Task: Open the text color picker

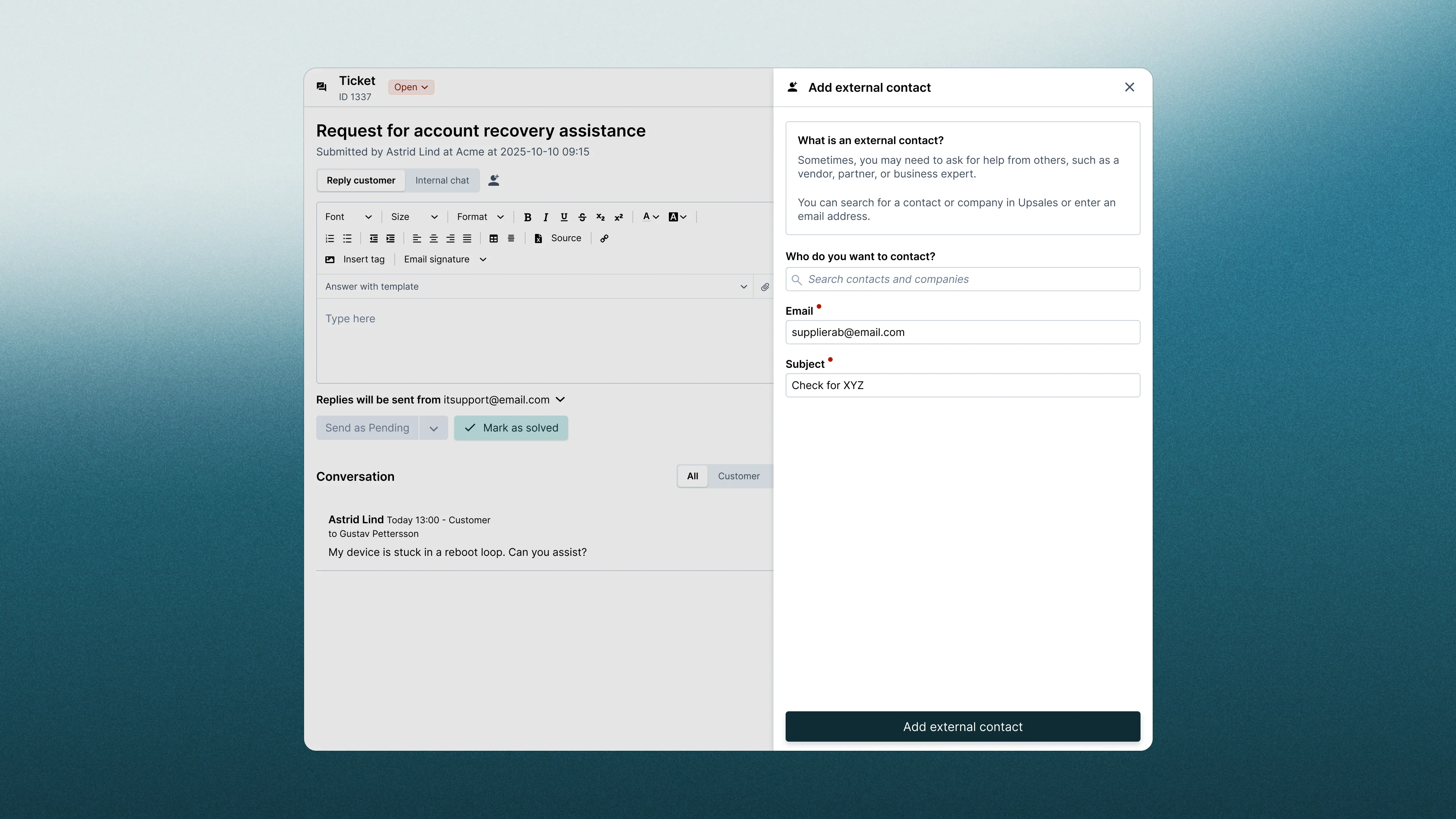Action: point(651,217)
